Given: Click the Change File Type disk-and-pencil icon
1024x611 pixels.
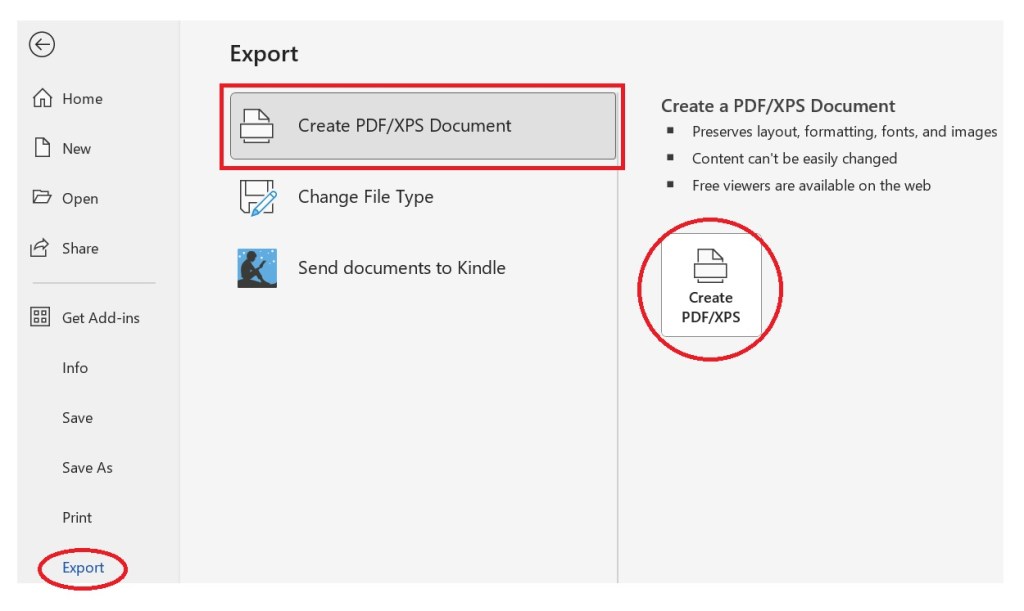Looking at the screenshot, I should click(257, 197).
